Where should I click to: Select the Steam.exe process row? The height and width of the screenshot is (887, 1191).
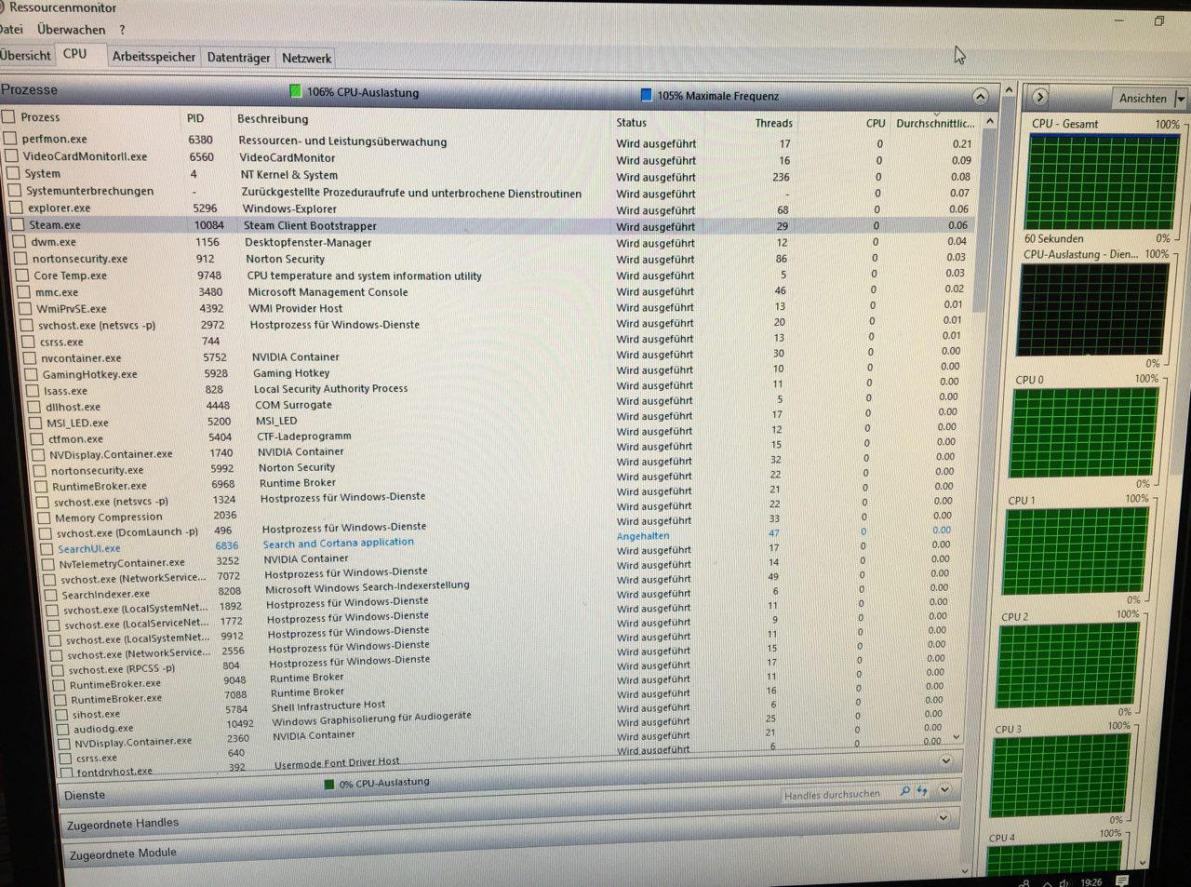[490, 226]
